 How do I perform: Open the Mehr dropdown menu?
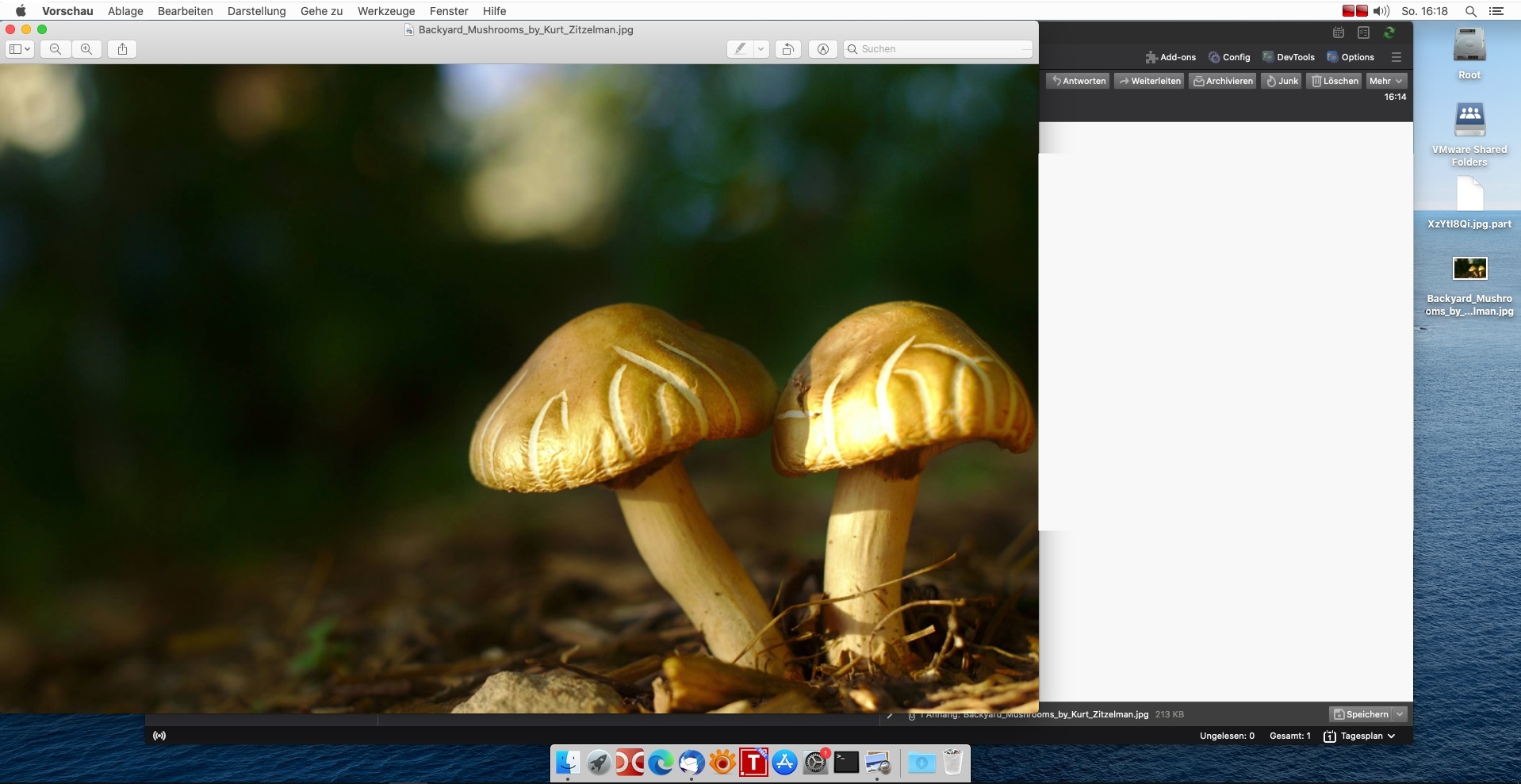1385,81
